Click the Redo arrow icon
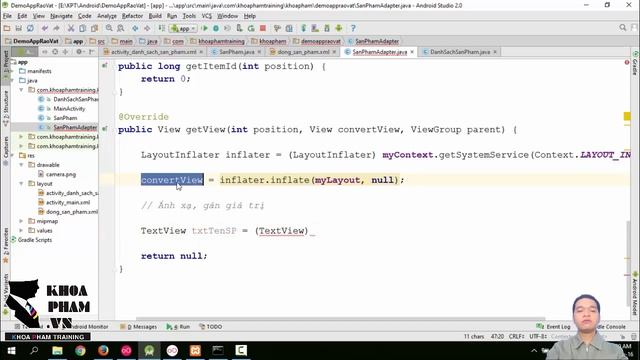Image resolution: width=640 pixels, height=360 pixels. click(x=56, y=28)
